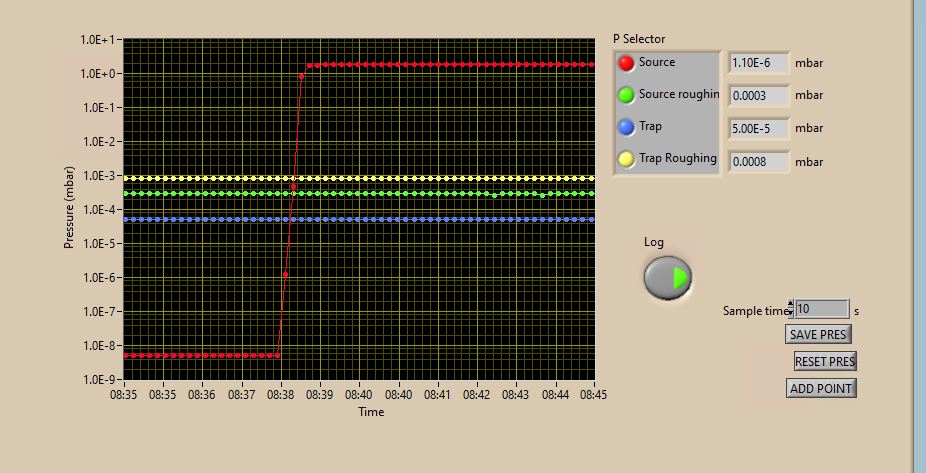Click the Source roughing value 0.0003
Screen dimensions: 926x473
tap(759, 96)
